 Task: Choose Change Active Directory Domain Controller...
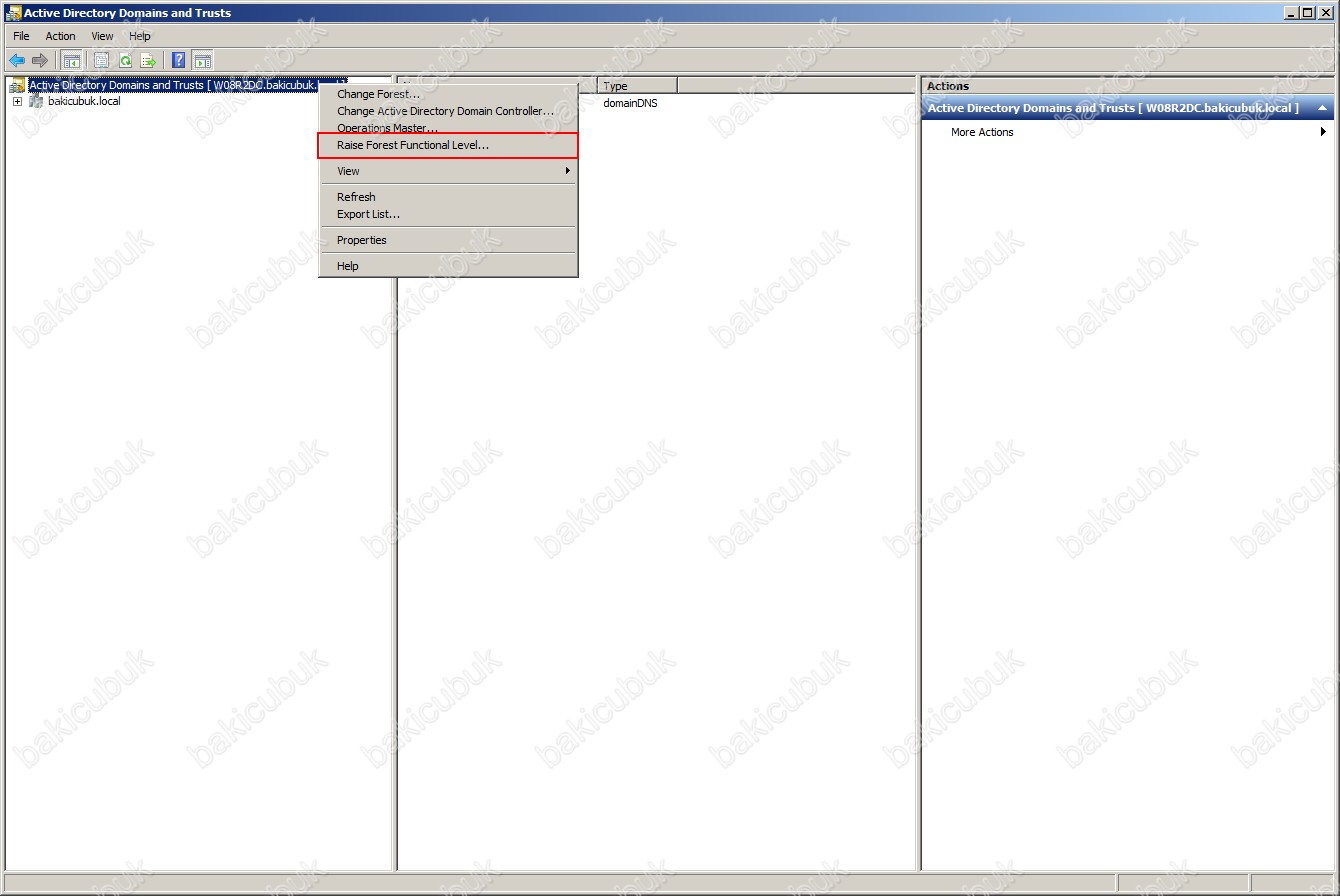pyautogui.click(x=448, y=111)
